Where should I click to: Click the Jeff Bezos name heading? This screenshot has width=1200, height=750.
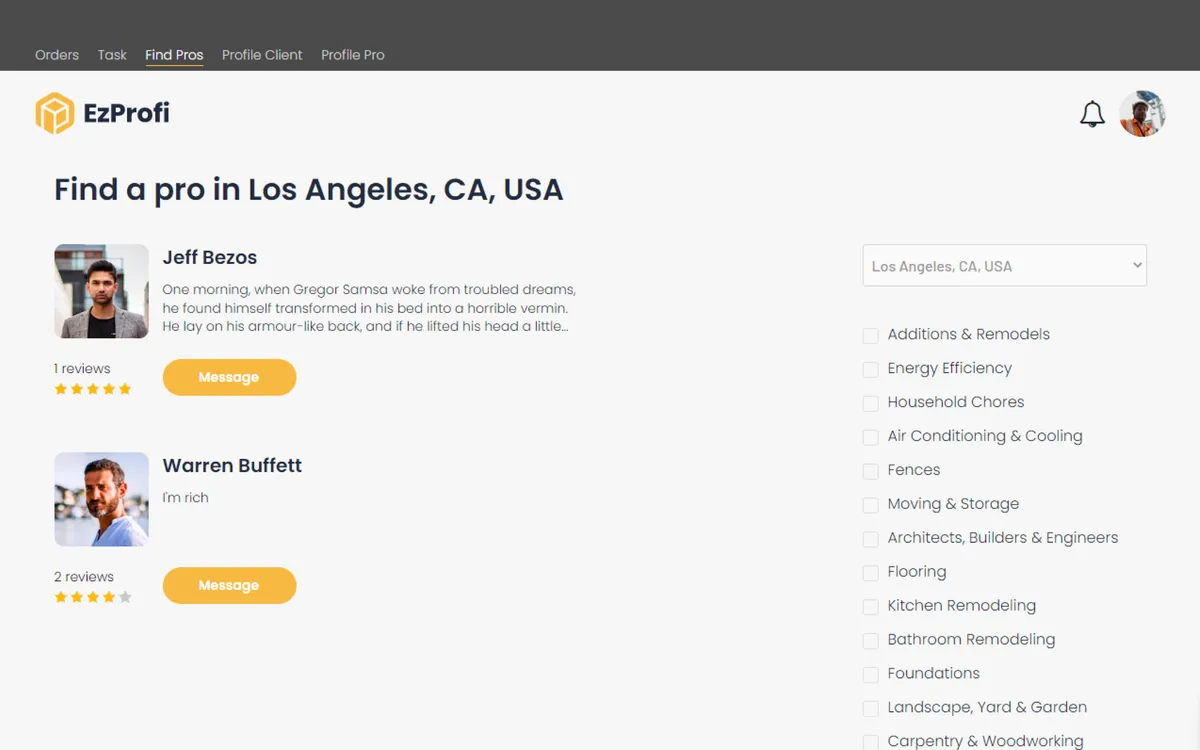tap(210, 257)
